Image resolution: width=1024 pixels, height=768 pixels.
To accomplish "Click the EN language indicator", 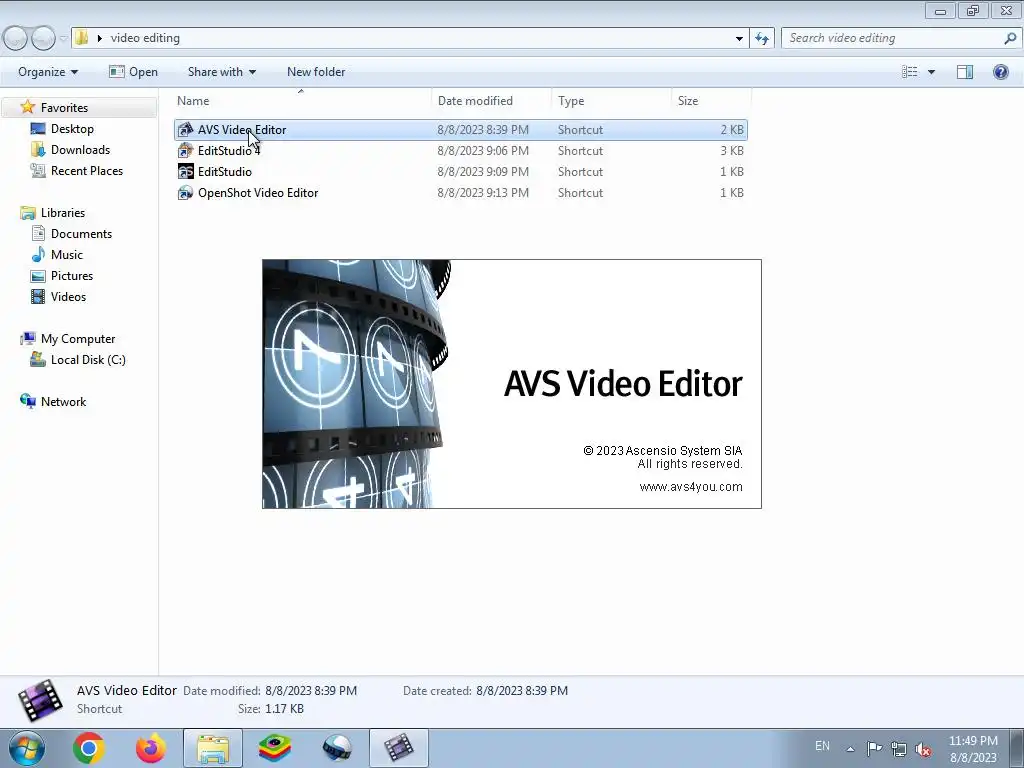I will (822, 746).
